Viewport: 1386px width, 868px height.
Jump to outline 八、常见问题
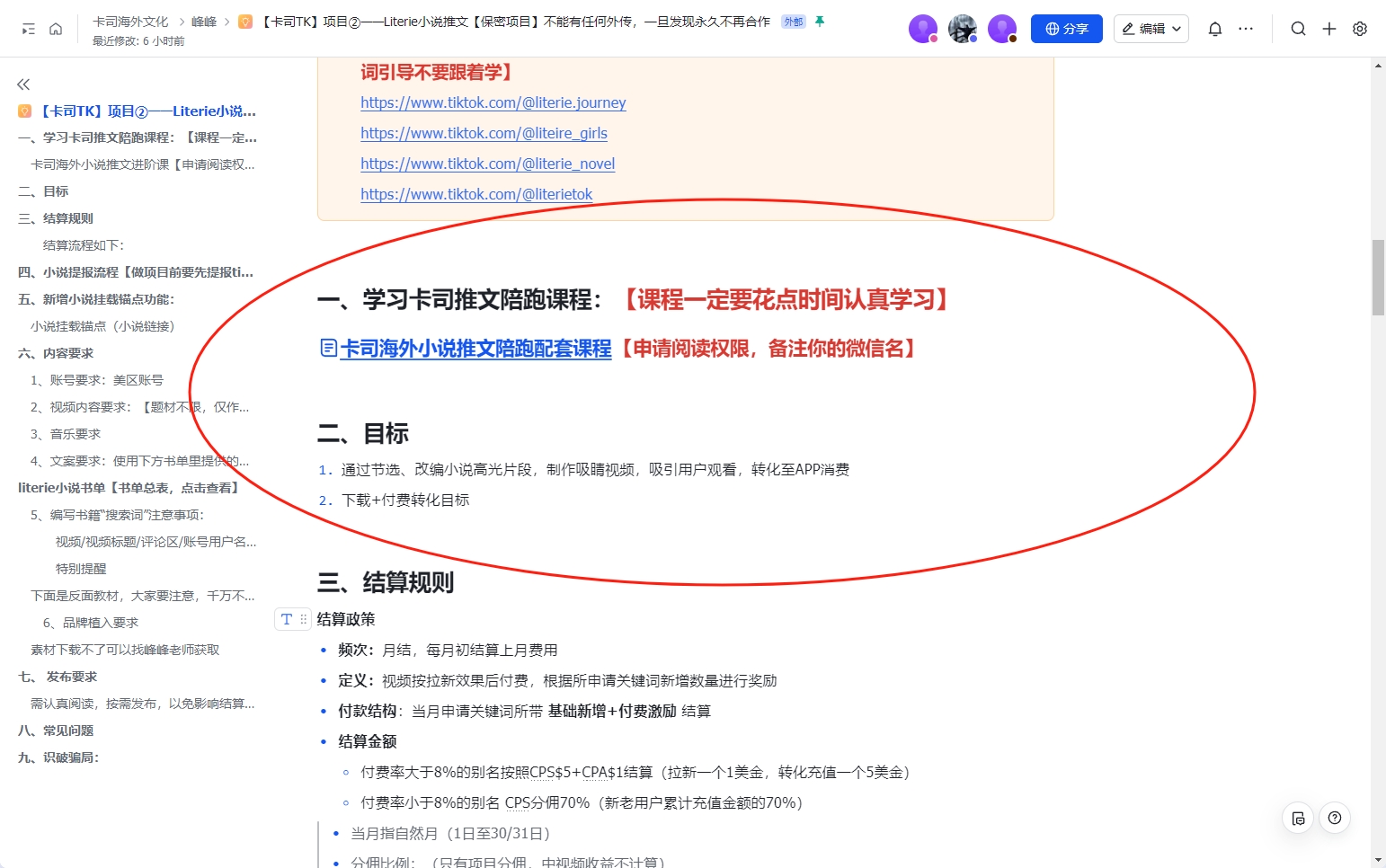coord(56,731)
